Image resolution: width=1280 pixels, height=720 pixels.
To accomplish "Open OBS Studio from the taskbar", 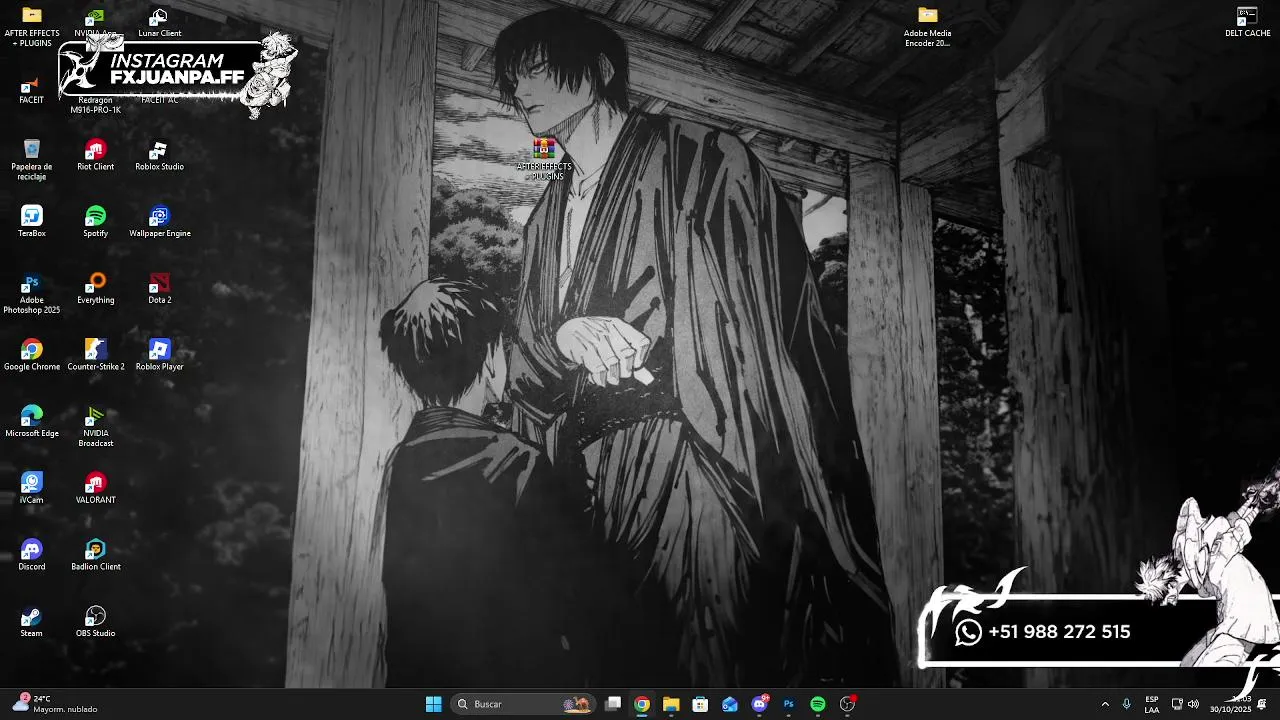I will pyautogui.click(x=847, y=704).
